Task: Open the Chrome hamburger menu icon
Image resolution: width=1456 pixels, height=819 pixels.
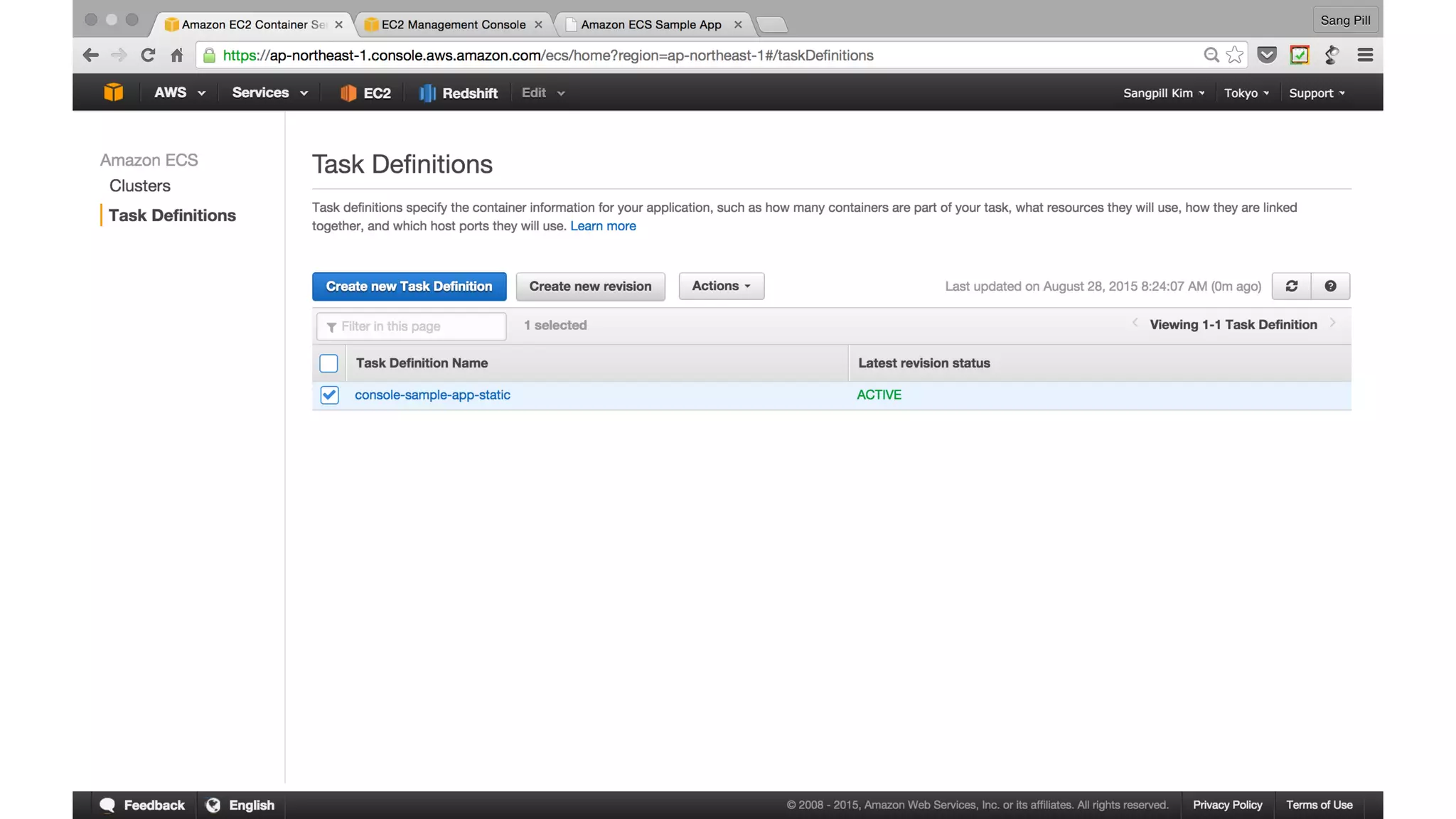Action: pyautogui.click(x=1364, y=55)
